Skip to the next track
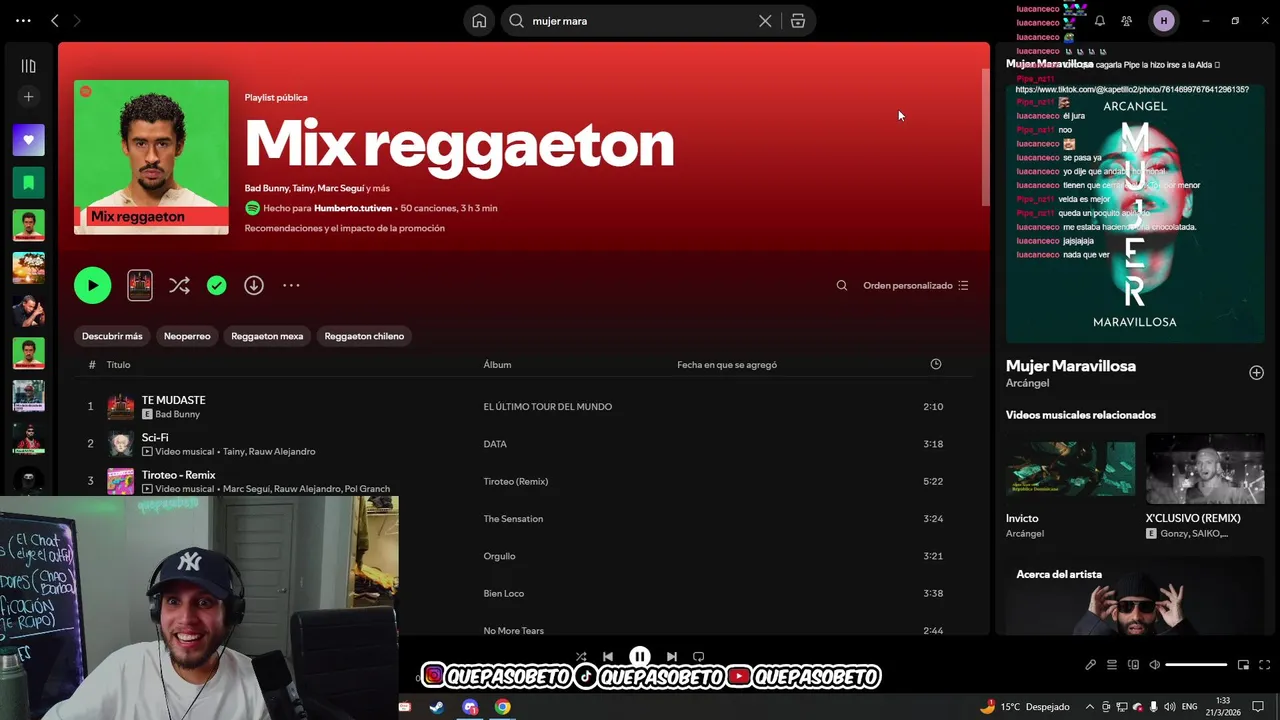This screenshot has width=1280, height=720. pyautogui.click(x=672, y=657)
